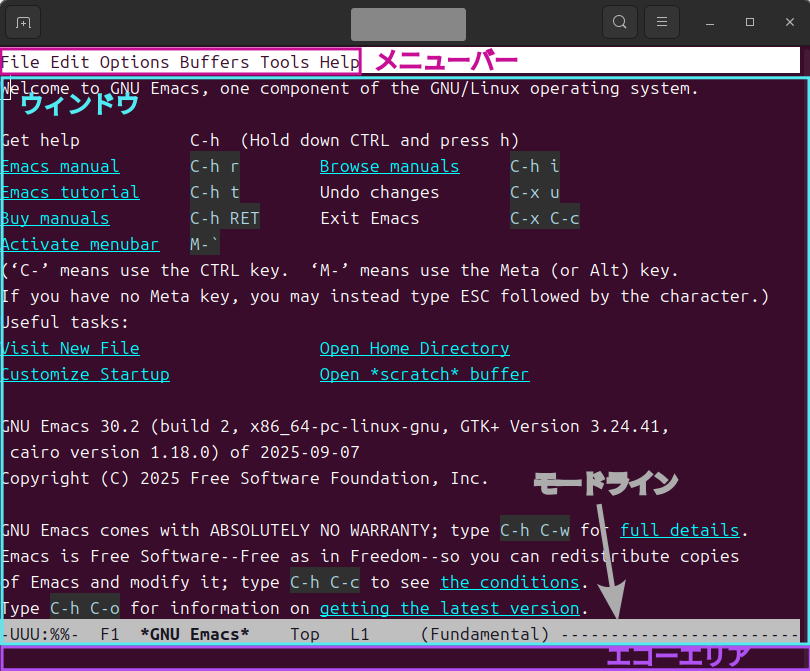Screen dimensions: 810x671
Task: Click the Open Home Directory link
Action: tap(414, 348)
